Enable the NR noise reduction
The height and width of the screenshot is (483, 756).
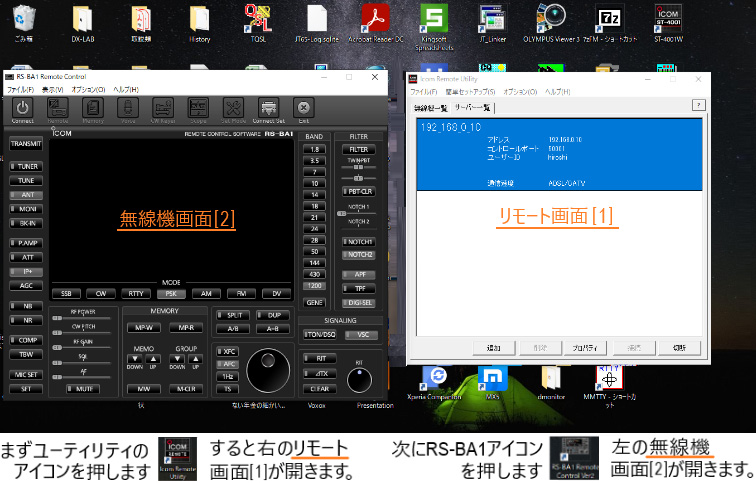coord(26,320)
